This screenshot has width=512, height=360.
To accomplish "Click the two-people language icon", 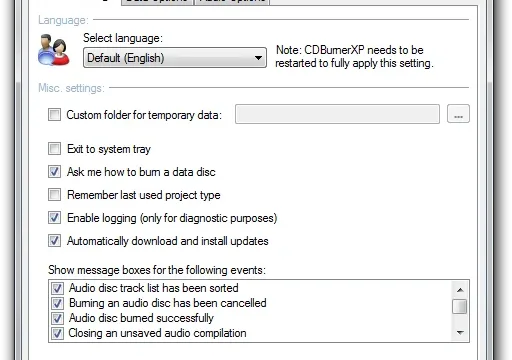I will [54, 50].
